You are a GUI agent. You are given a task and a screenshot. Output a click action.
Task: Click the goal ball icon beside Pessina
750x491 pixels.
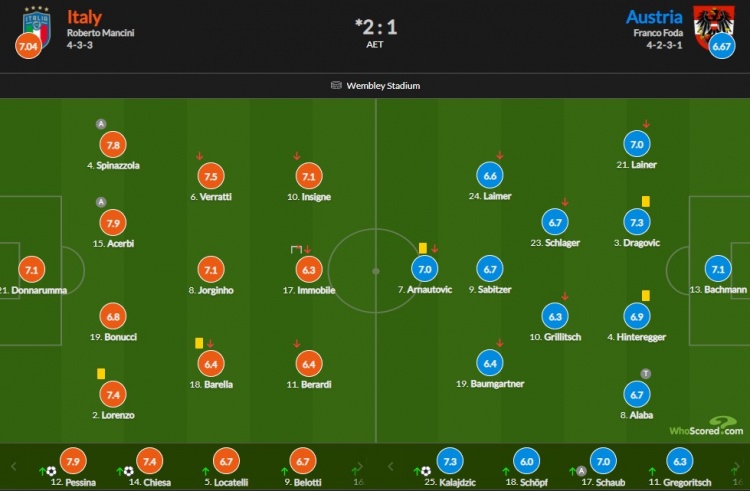click(x=52, y=471)
